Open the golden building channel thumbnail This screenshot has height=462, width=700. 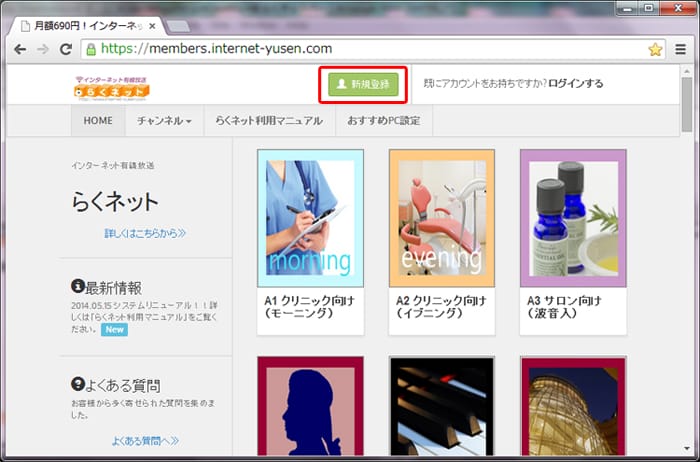tap(573, 406)
